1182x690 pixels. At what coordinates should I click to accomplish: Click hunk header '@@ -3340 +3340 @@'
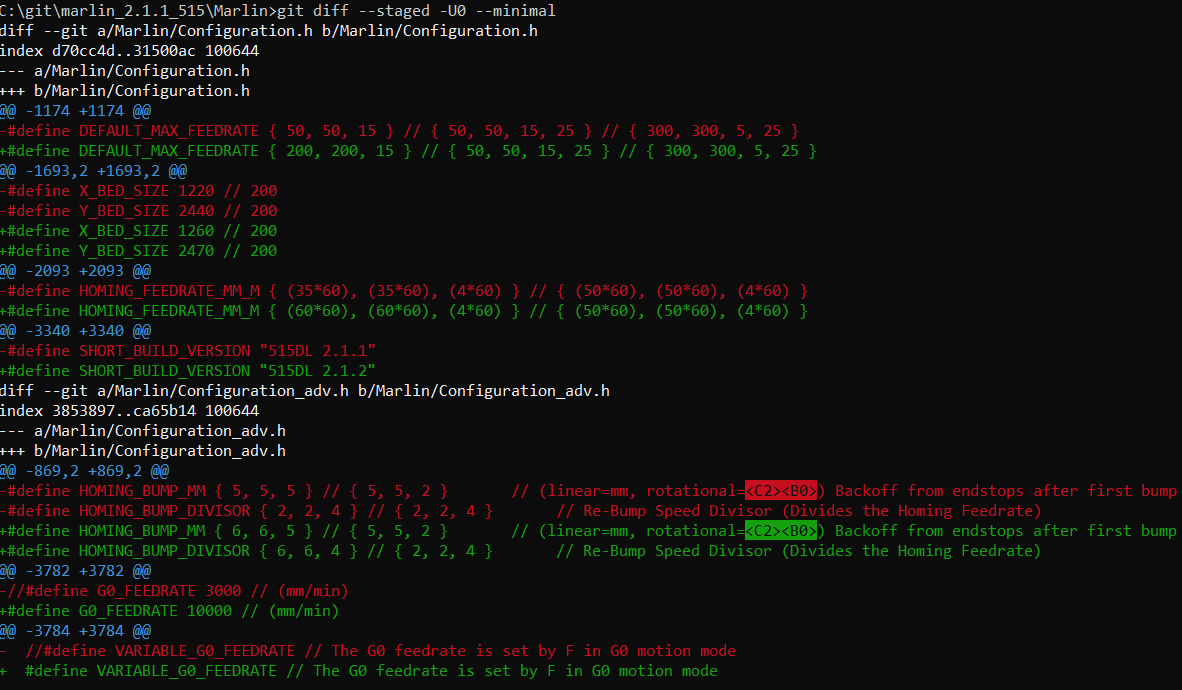75,330
